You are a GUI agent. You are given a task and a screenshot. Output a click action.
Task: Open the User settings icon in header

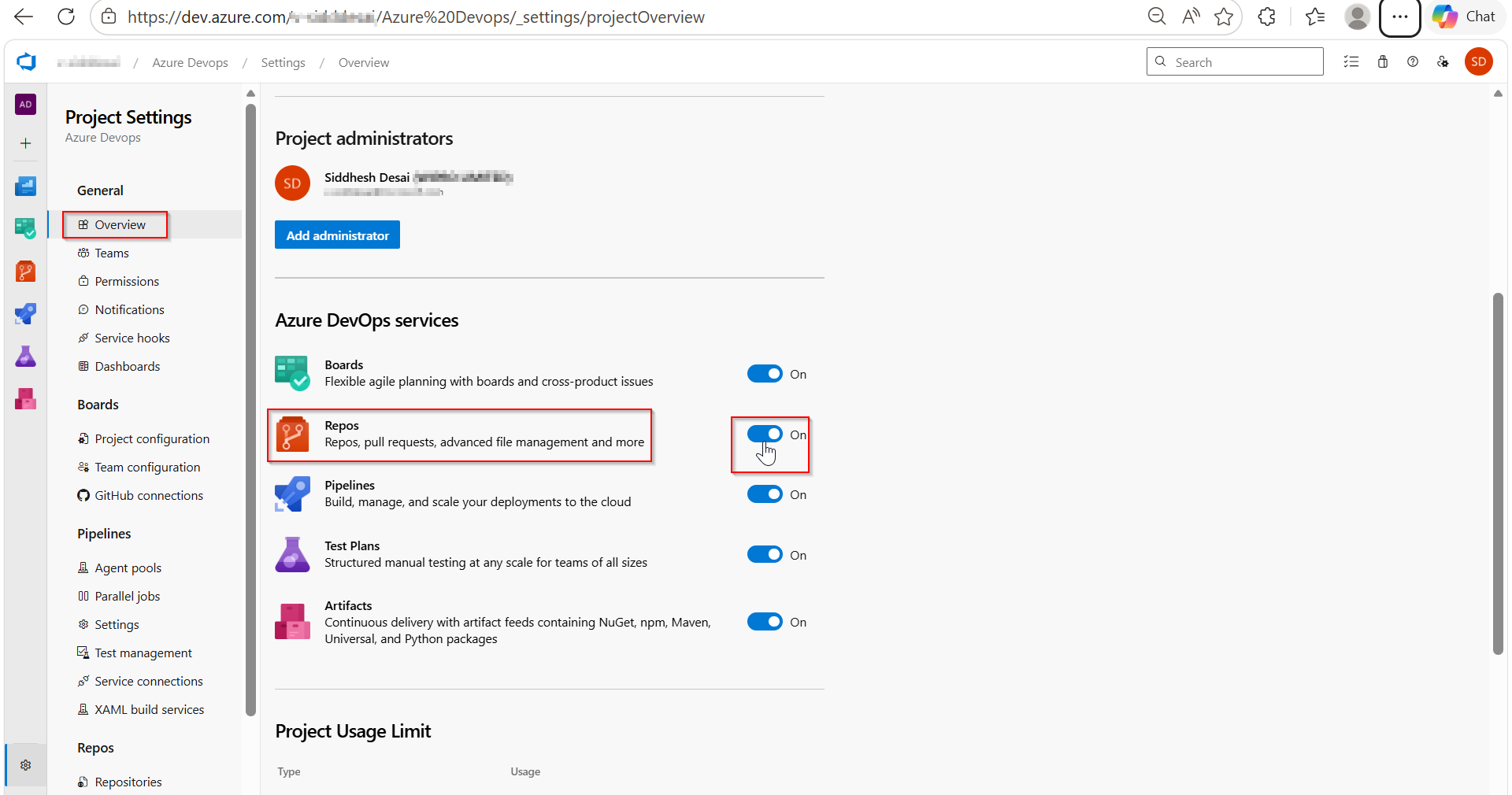click(x=1443, y=61)
